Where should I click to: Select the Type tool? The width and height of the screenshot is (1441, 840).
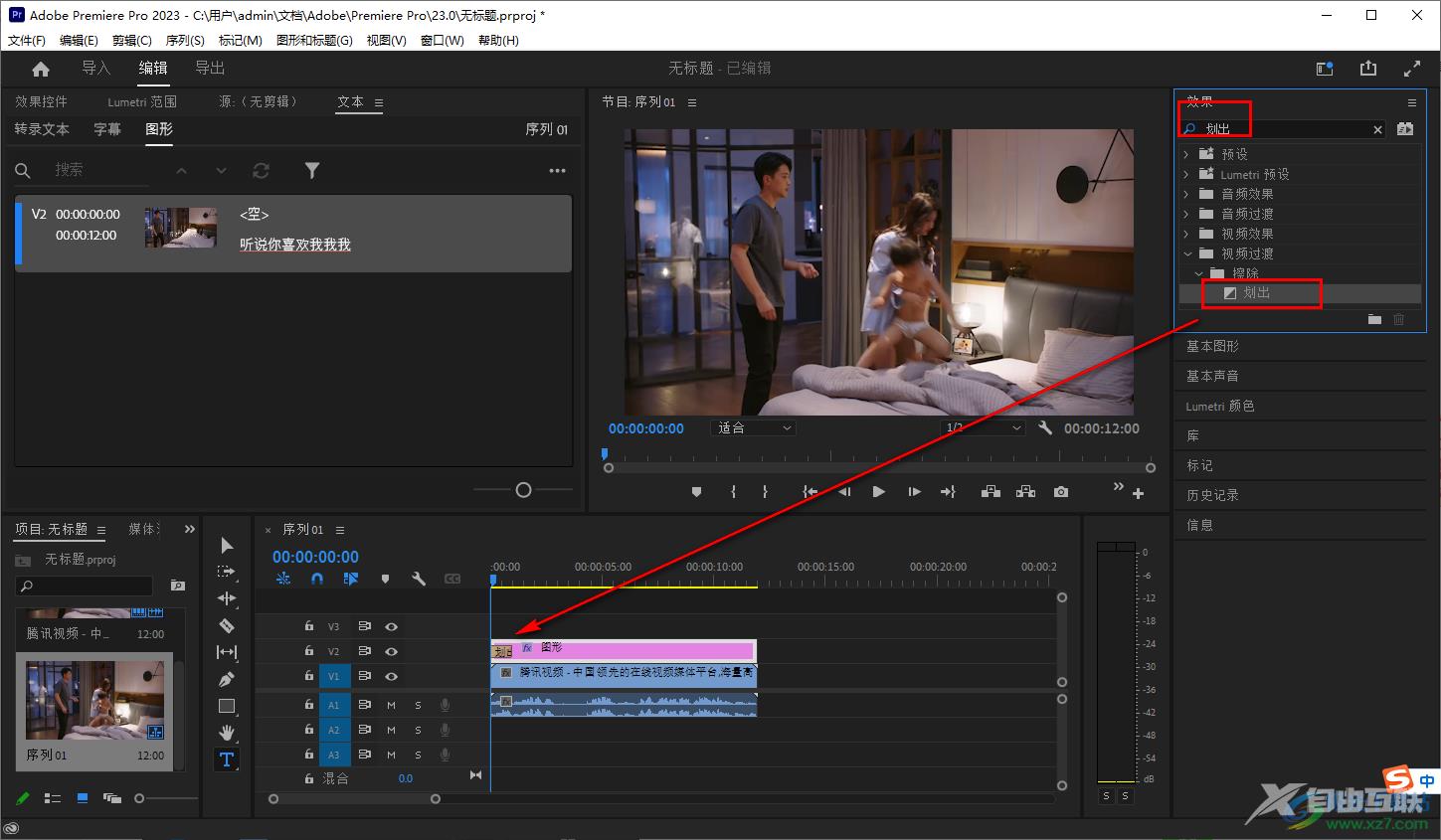227,759
